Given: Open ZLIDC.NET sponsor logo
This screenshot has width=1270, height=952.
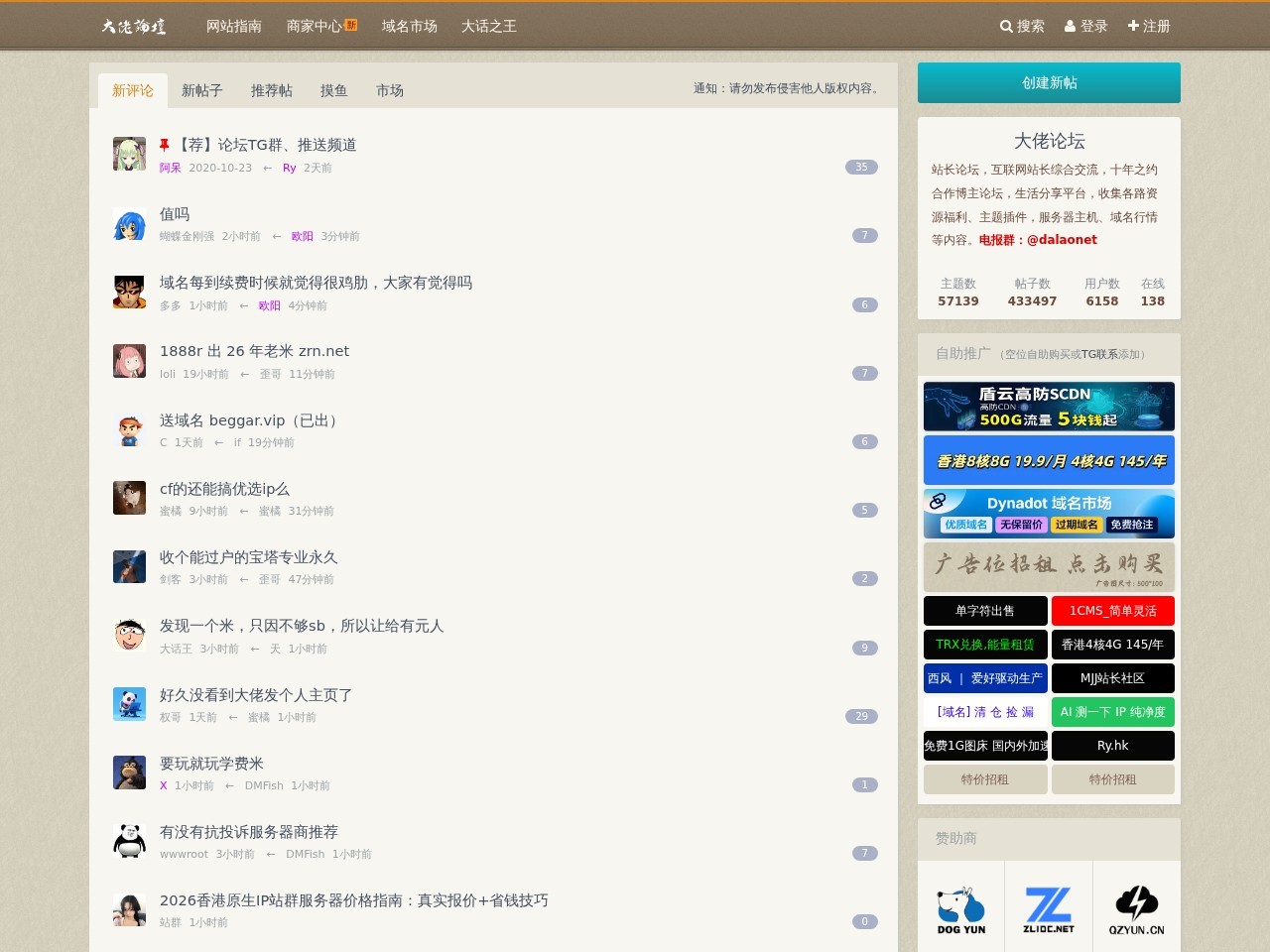Looking at the screenshot, I should click(1049, 909).
